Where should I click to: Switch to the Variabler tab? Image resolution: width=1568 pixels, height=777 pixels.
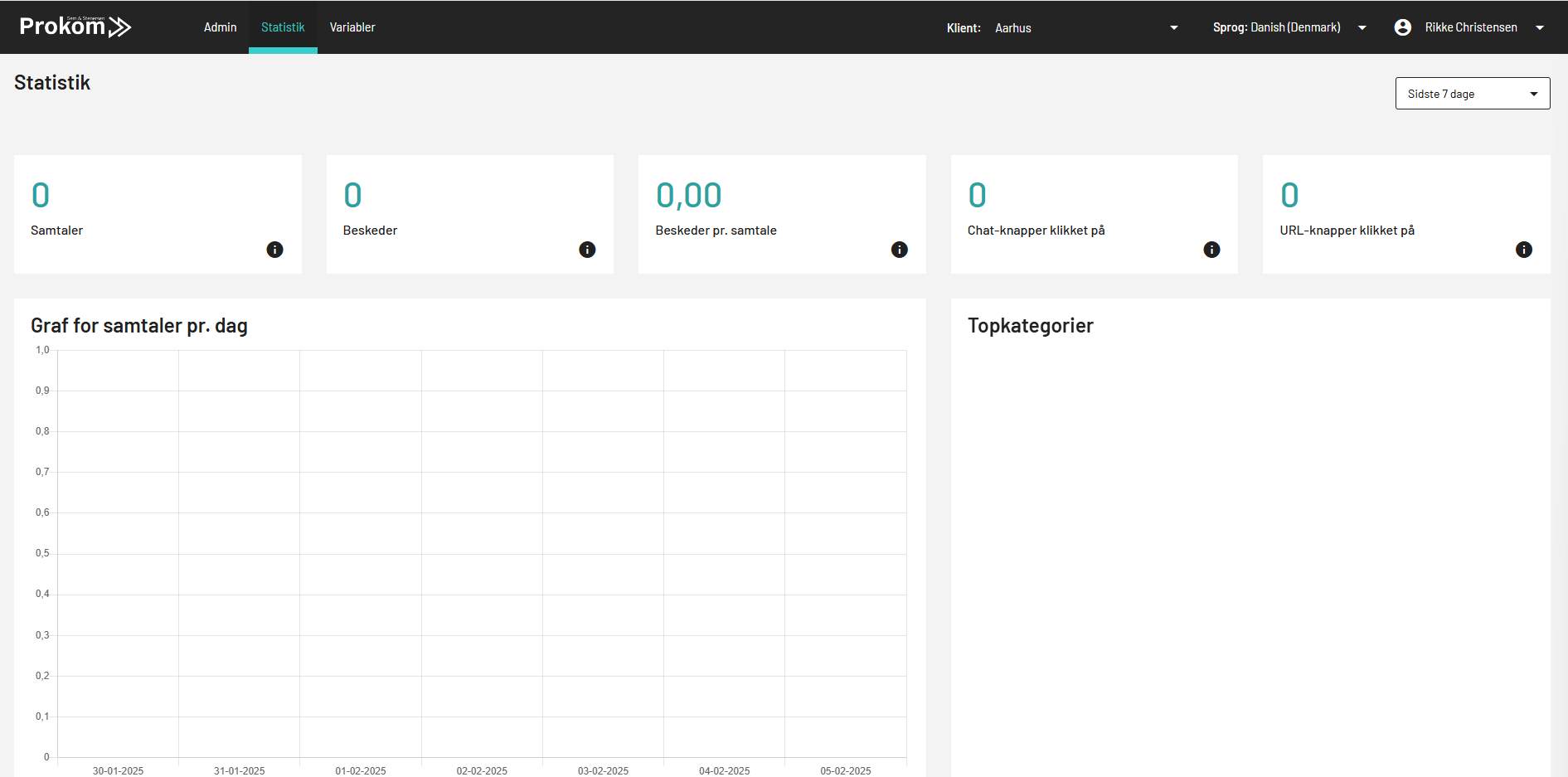pos(352,27)
